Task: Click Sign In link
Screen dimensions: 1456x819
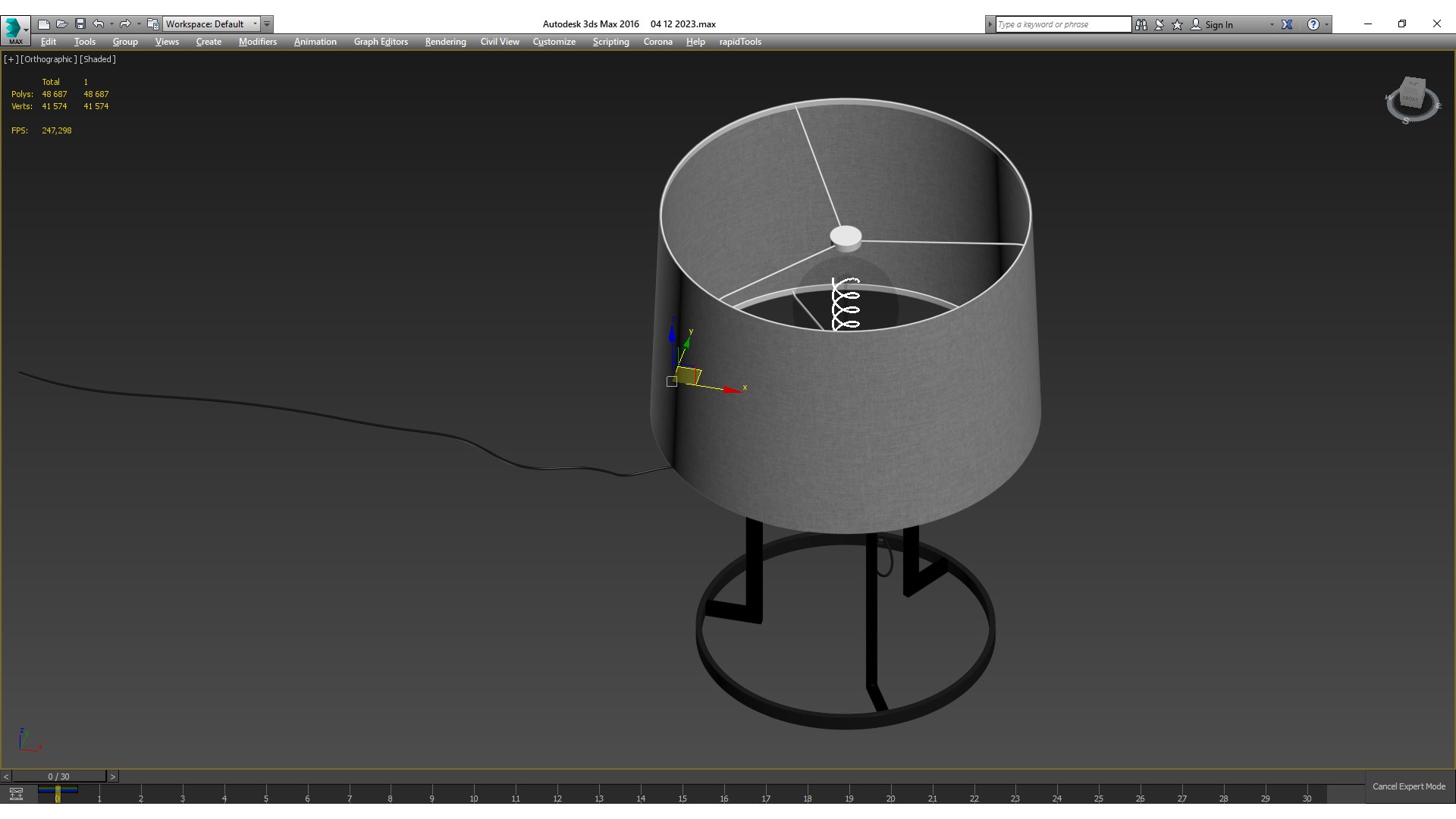Action: (1219, 24)
